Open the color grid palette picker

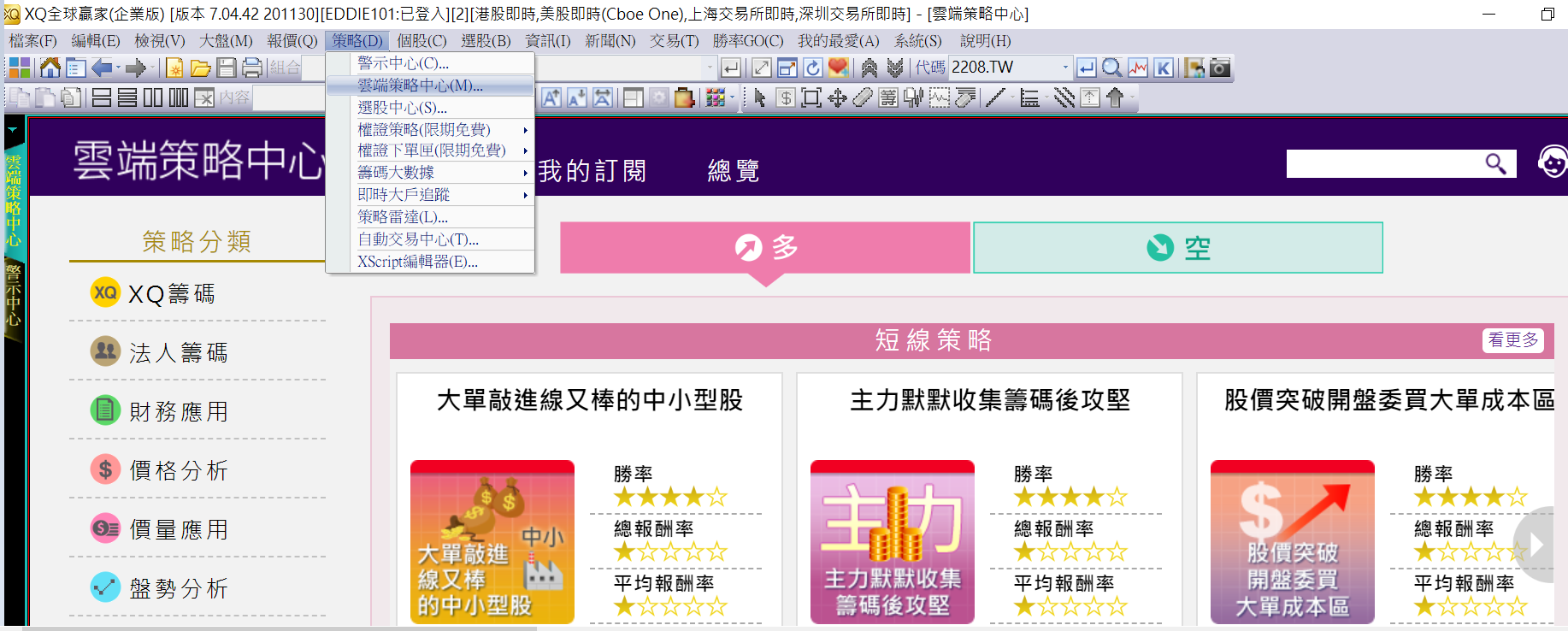coord(716,97)
